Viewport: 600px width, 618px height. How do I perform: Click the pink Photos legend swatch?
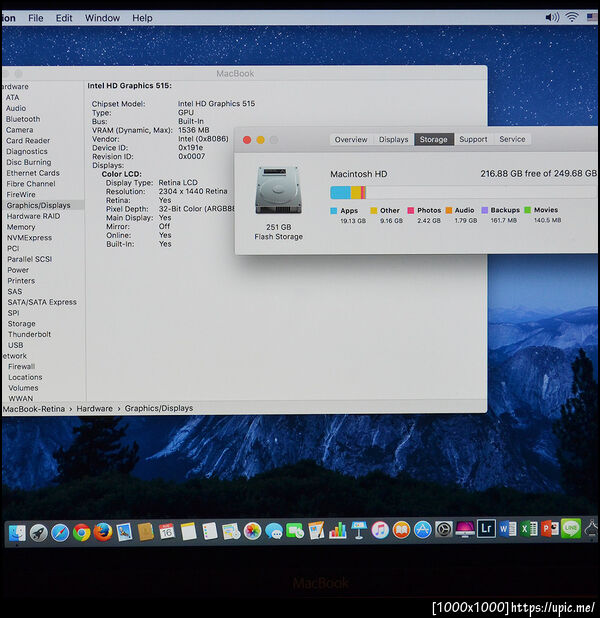coord(410,210)
